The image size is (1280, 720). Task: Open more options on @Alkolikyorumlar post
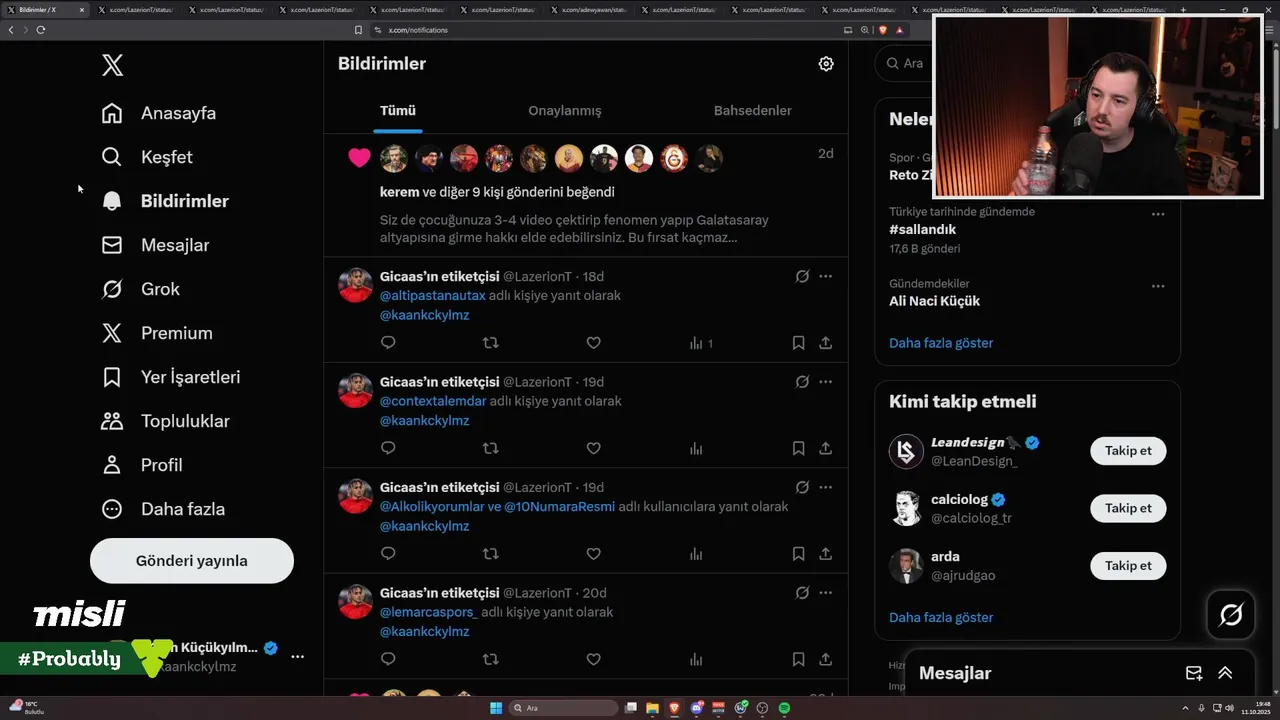[x=825, y=487]
